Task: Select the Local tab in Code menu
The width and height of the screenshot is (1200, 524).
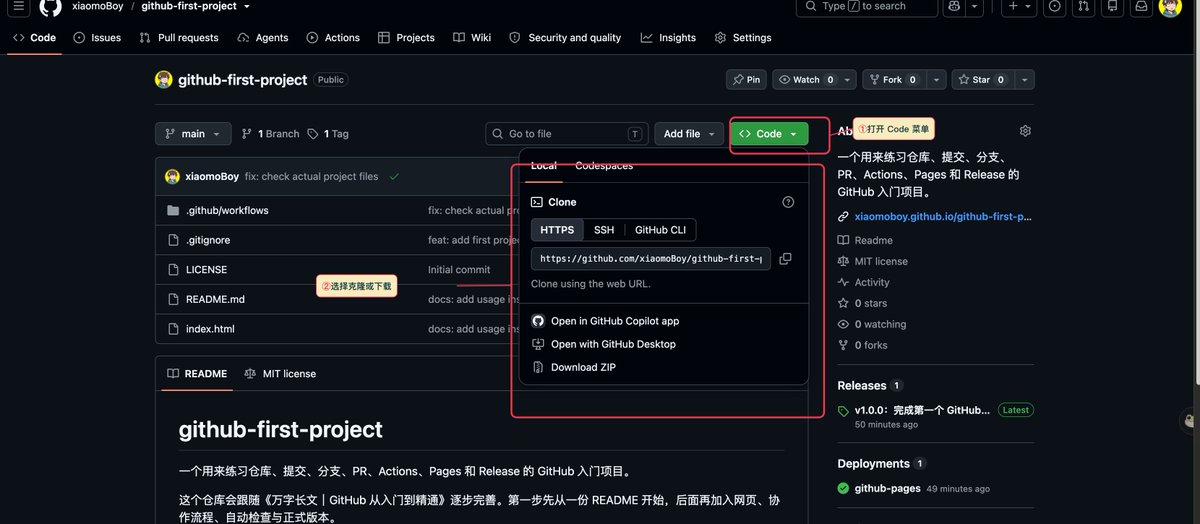Action: pyautogui.click(x=544, y=166)
